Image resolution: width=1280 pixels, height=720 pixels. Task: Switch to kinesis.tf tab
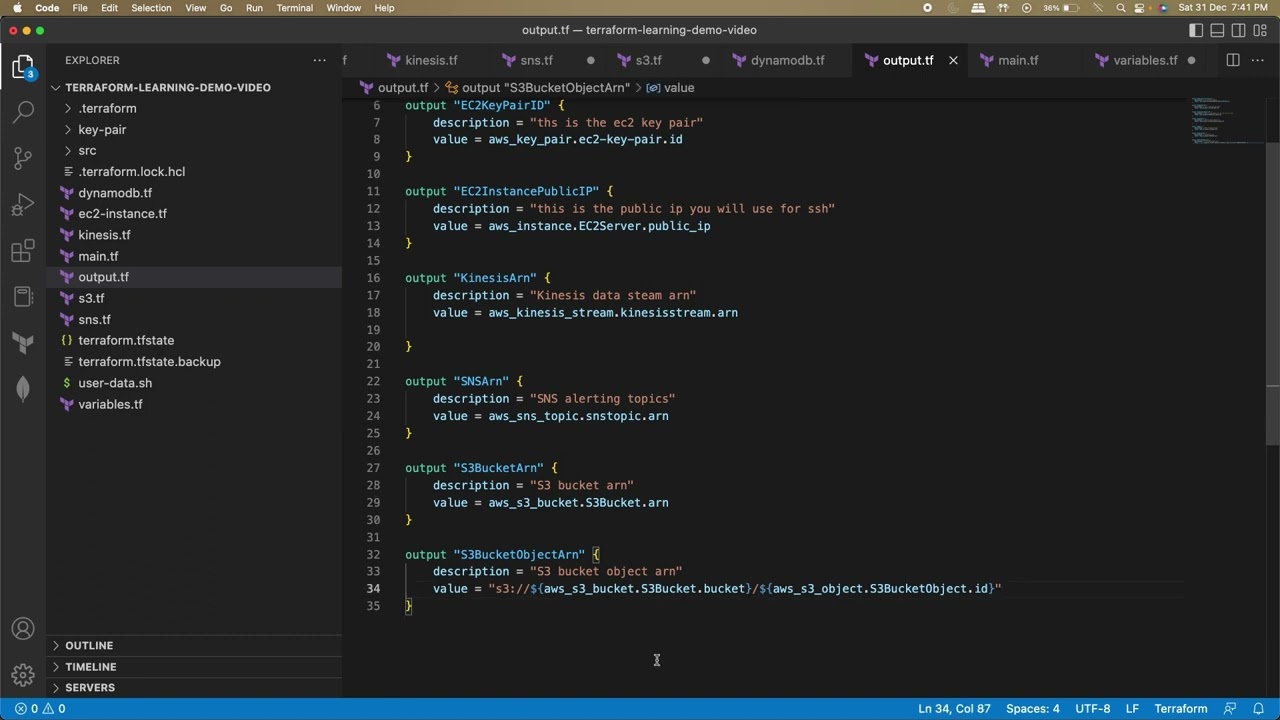(x=431, y=60)
